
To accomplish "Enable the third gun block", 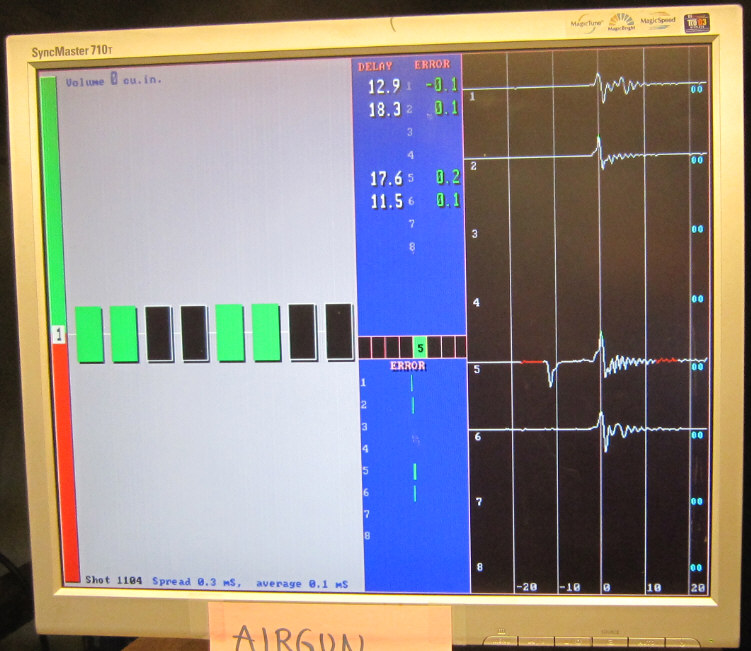I will point(159,334).
